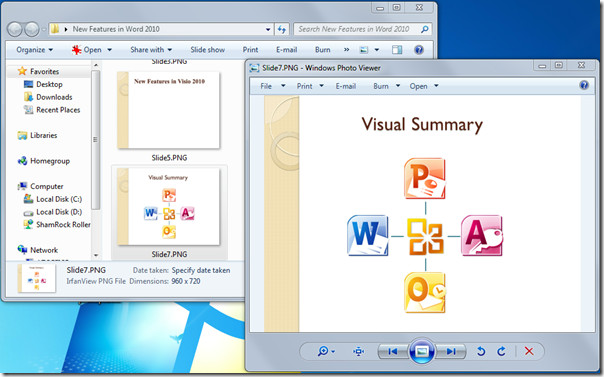Screen dimensions: 604x377
Task: Click the Back arrow in Explorer window
Action: (15, 29)
